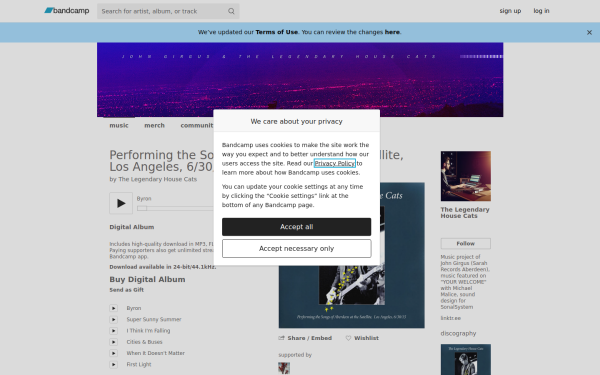This screenshot has width=600, height=375.
Task: Play the track Cities & Buses
Action: pyautogui.click(x=114, y=342)
